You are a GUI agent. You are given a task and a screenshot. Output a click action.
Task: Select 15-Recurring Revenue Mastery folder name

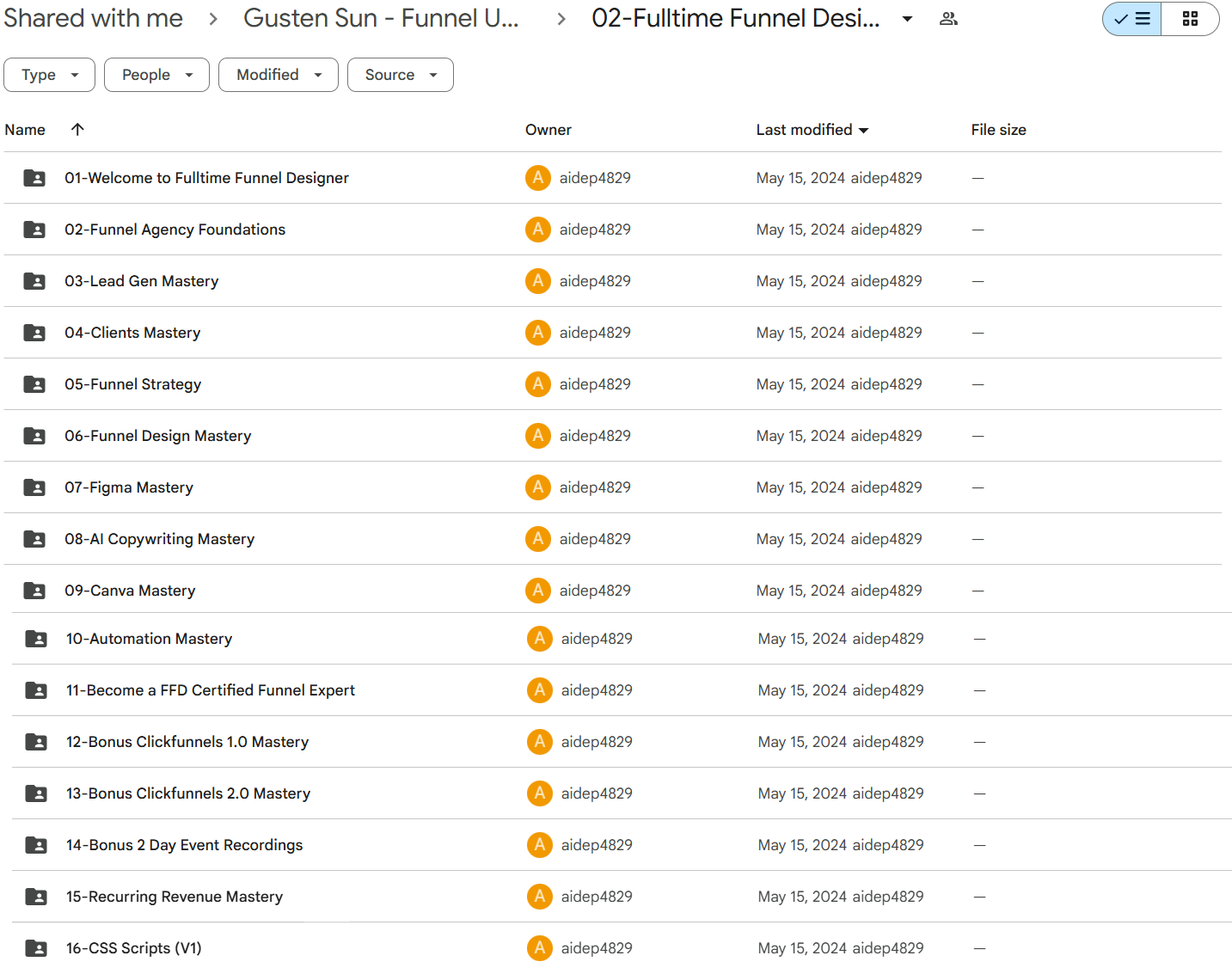pyautogui.click(x=174, y=897)
